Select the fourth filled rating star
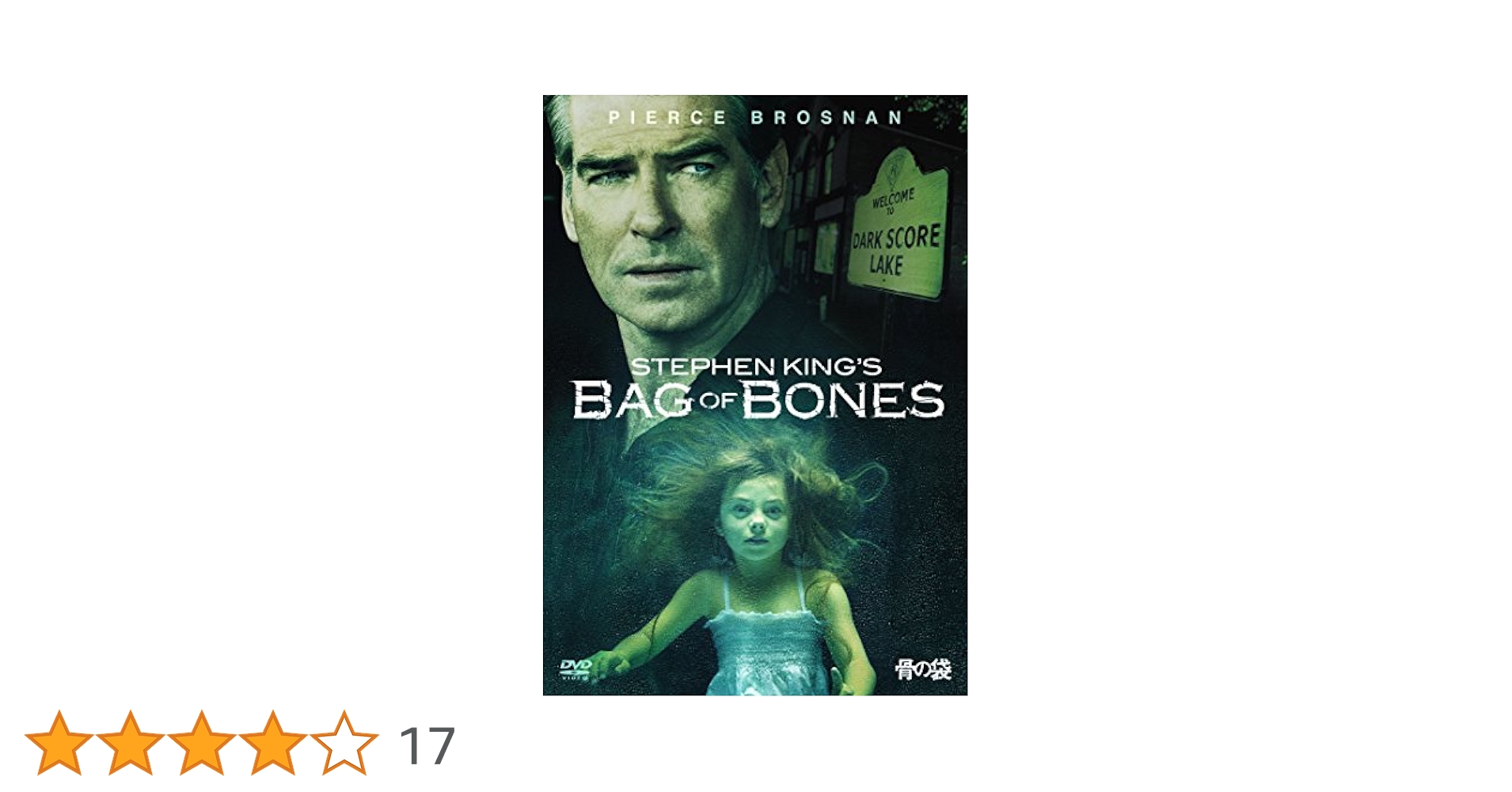 tap(273, 743)
